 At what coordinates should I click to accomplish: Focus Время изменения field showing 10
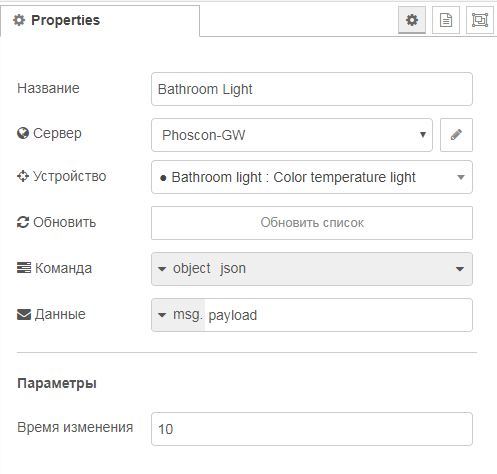(x=312, y=429)
